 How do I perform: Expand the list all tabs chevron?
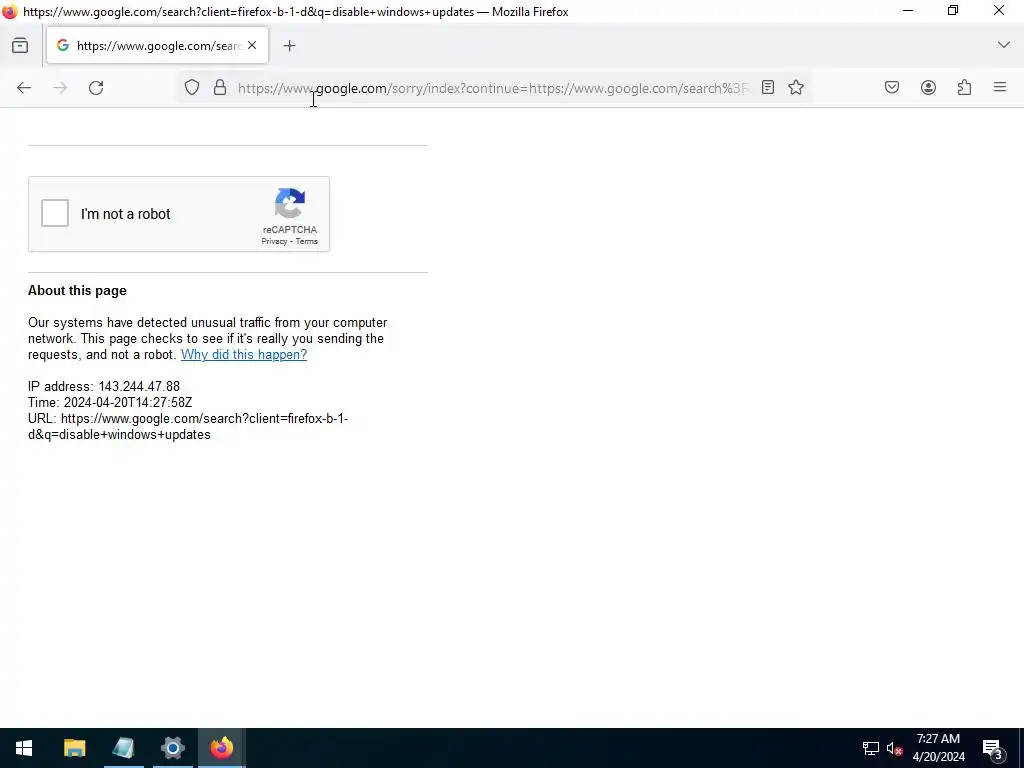tap(1004, 45)
